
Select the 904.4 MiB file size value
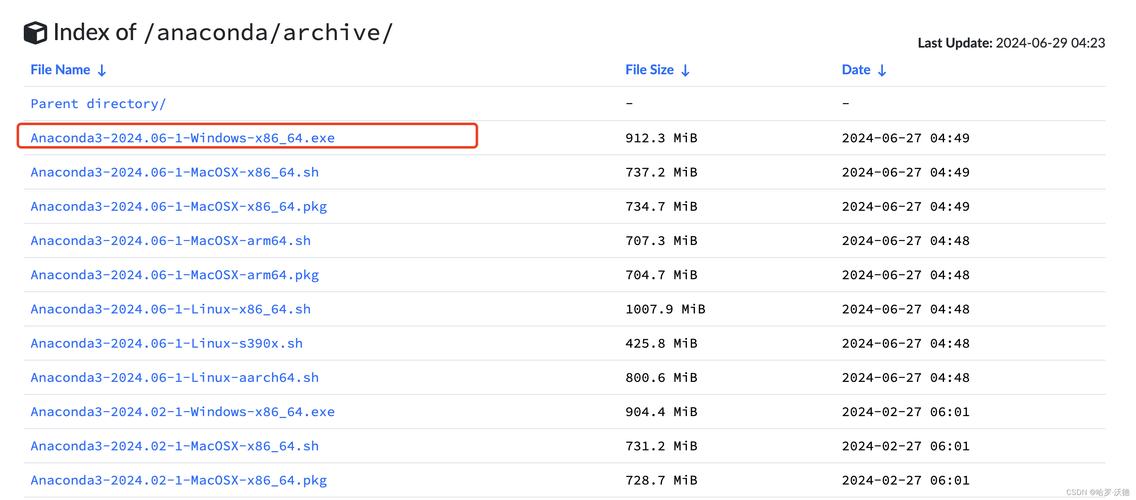[661, 412]
